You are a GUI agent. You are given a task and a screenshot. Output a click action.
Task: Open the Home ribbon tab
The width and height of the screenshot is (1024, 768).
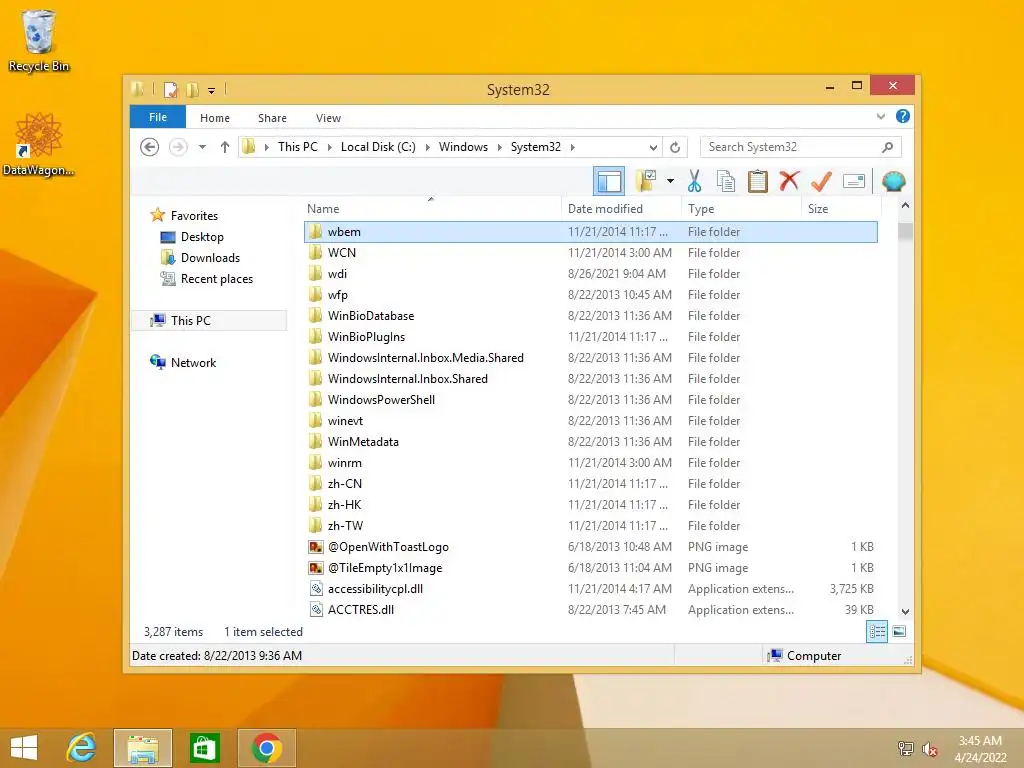tap(215, 118)
